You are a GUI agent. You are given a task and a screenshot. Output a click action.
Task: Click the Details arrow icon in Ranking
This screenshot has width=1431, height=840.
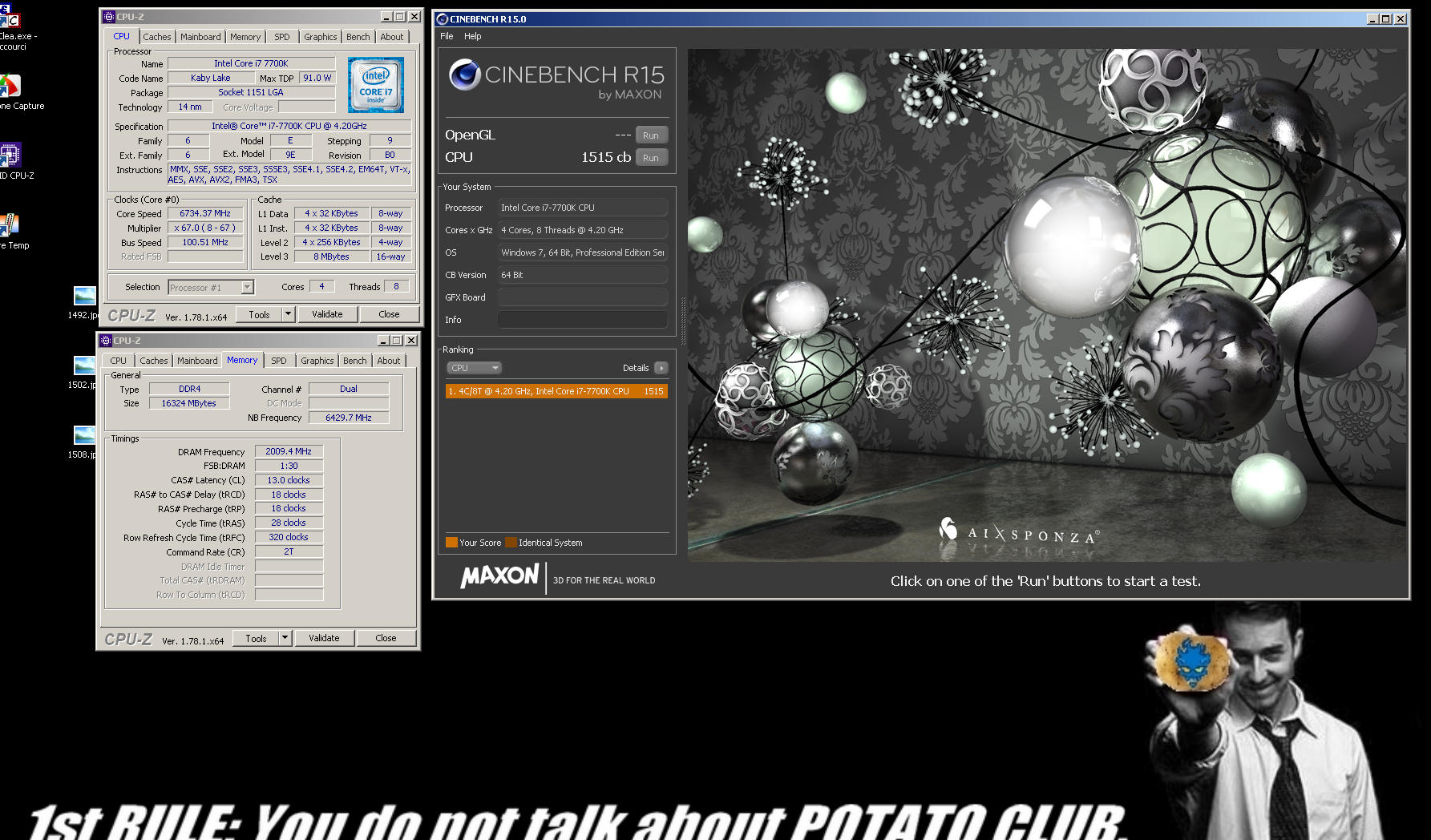tap(661, 368)
